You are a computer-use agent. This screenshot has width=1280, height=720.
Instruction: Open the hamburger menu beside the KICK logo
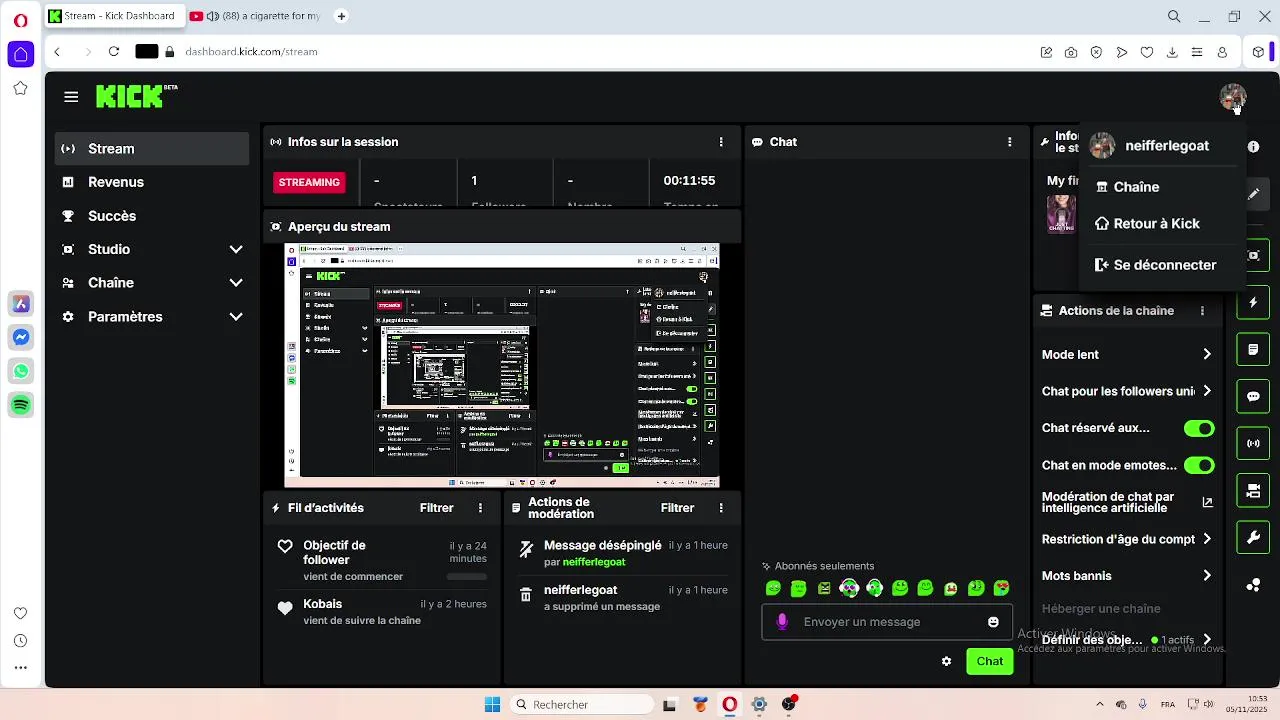point(71,97)
